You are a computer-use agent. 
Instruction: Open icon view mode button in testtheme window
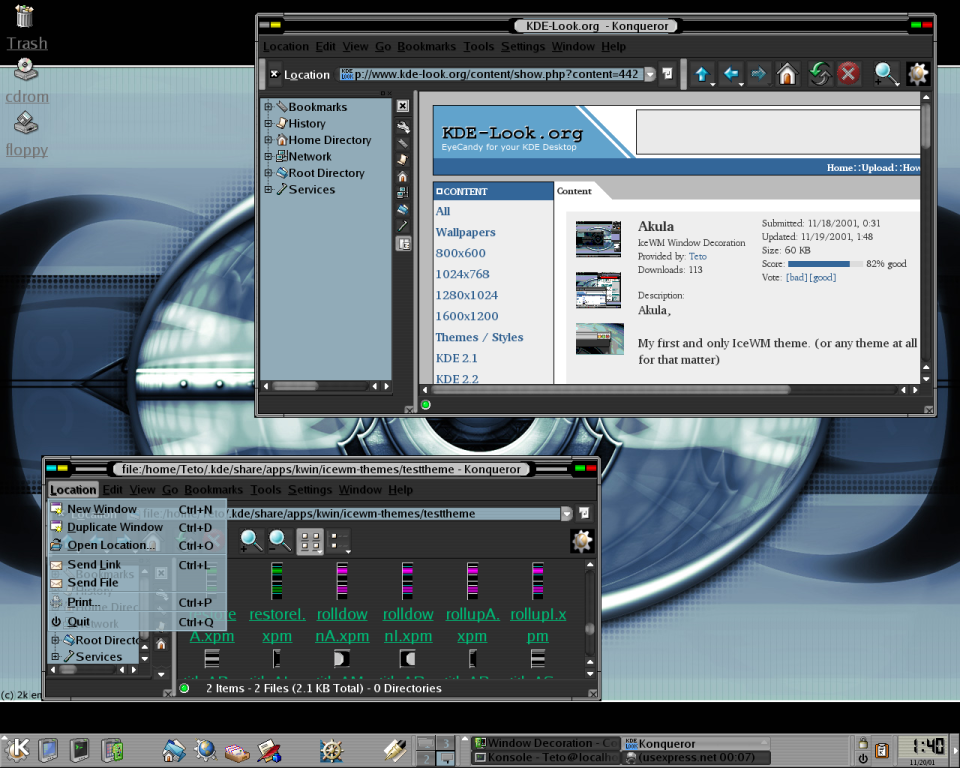click(310, 541)
